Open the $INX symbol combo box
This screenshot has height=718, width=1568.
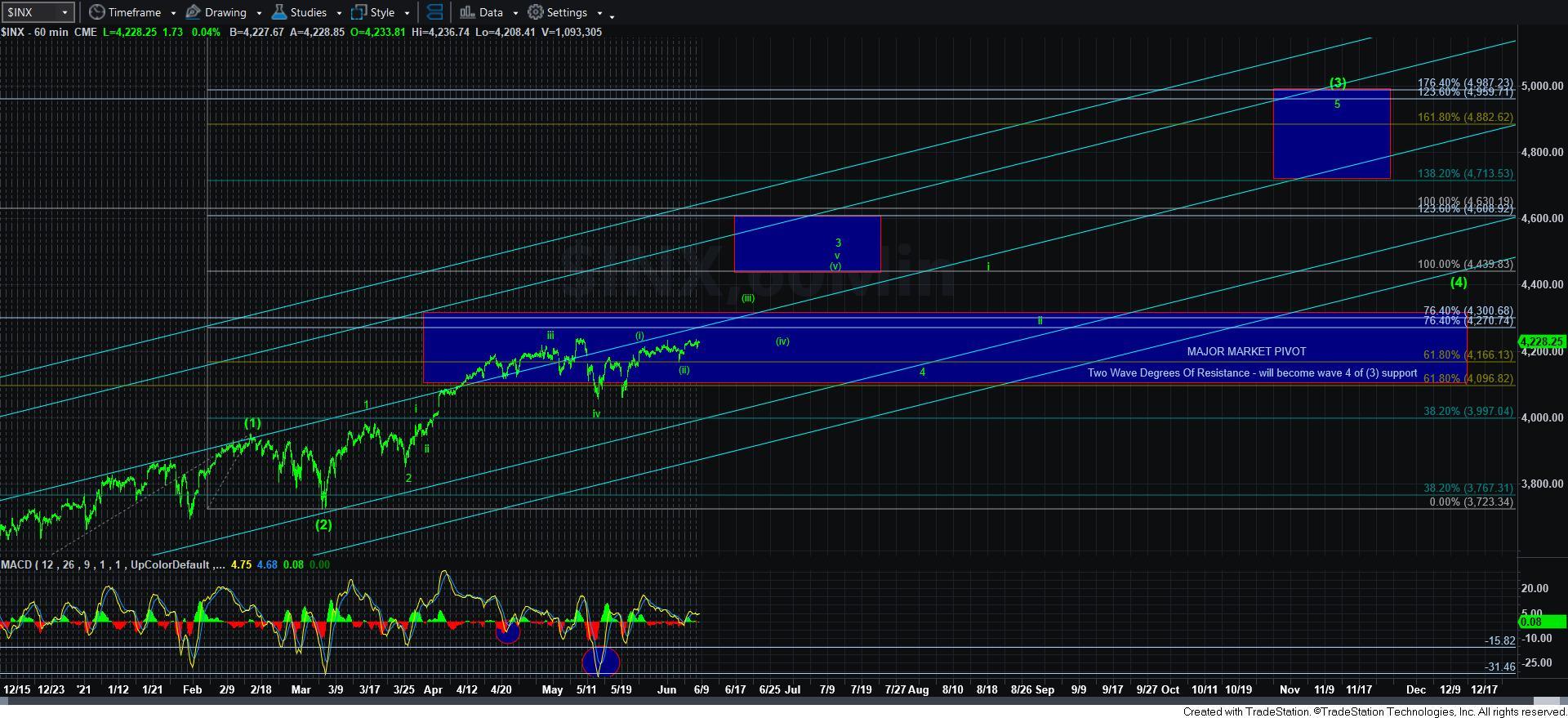pyautogui.click(x=38, y=12)
